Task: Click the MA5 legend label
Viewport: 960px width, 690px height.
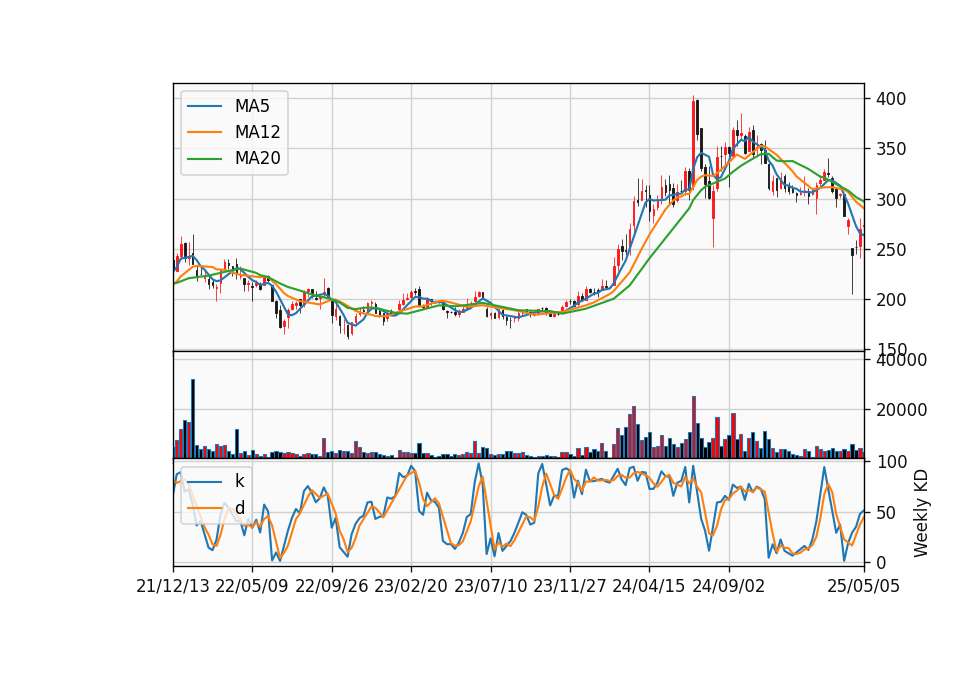Action: tap(252, 106)
